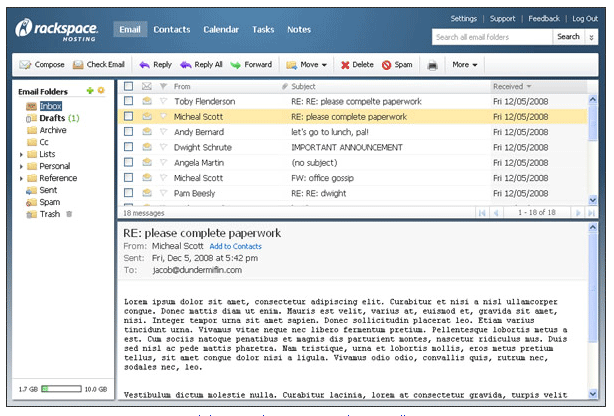Check the Pam Beesly message checkbox
This screenshot has width=614, height=416.
tap(128, 192)
